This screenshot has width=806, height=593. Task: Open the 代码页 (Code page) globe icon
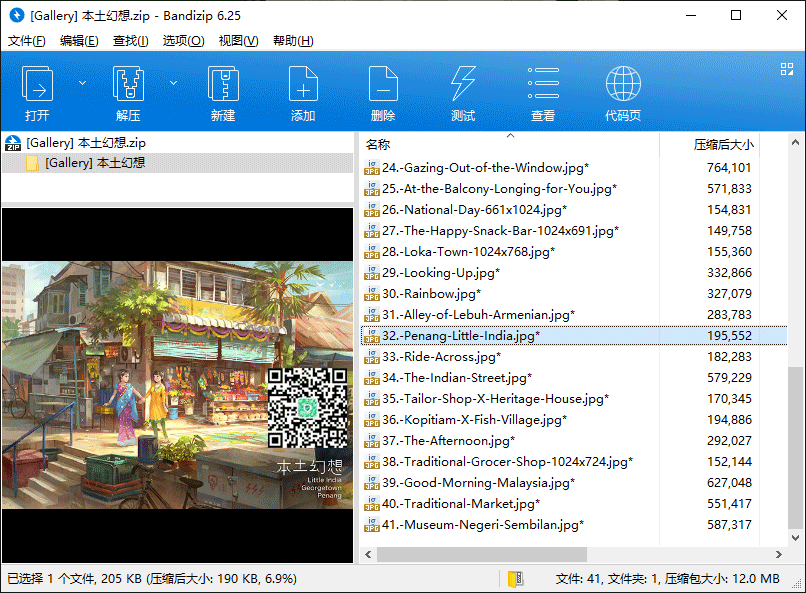623,93
